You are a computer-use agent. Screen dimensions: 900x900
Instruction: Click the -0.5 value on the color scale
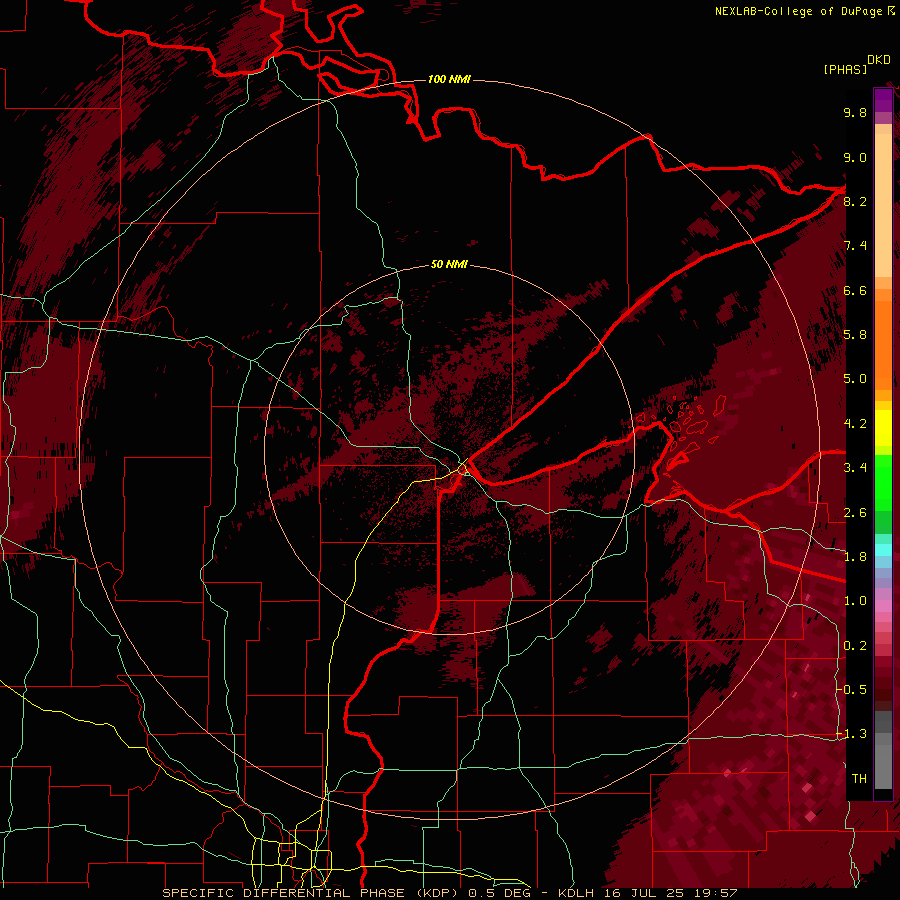pyautogui.click(x=851, y=689)
